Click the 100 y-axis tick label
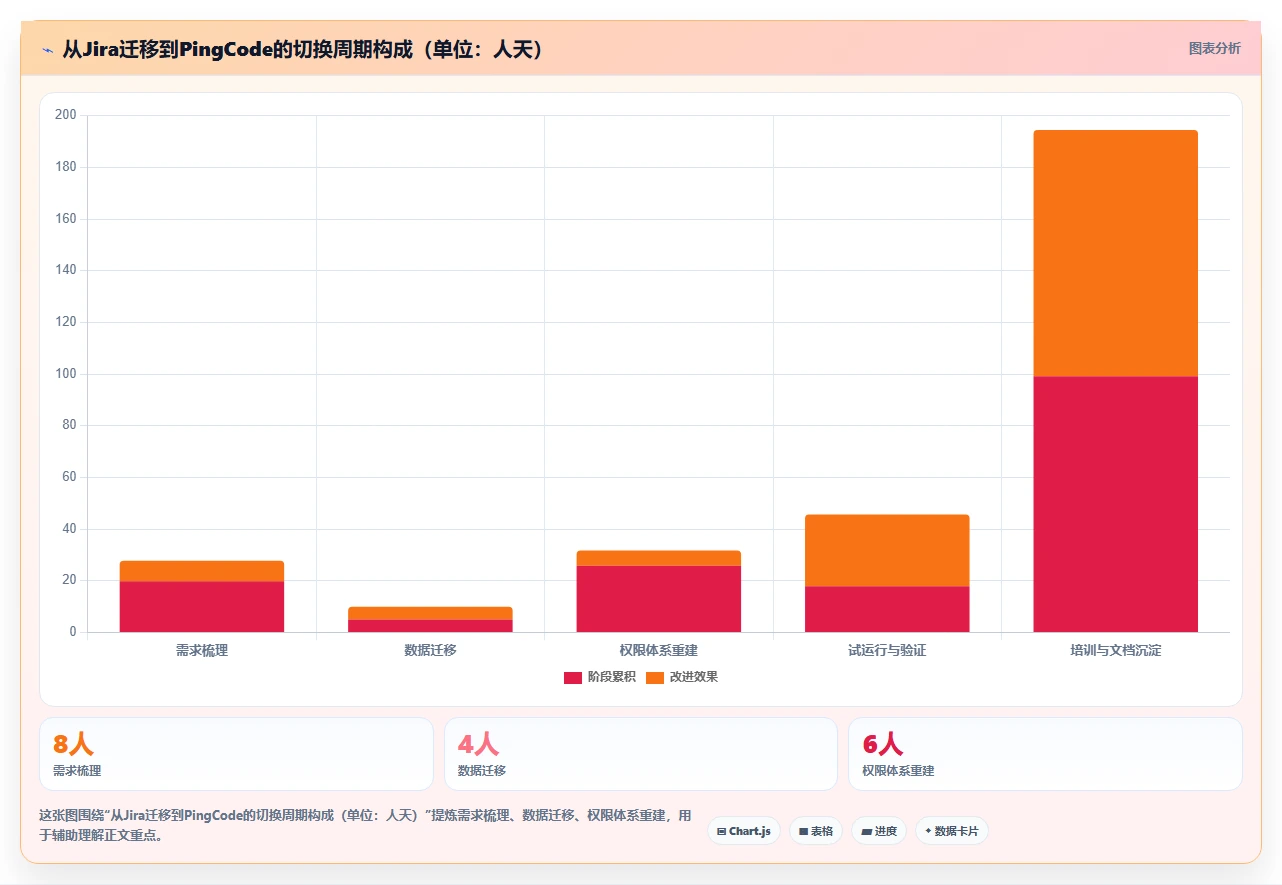1282x885 pixels. 66,374
